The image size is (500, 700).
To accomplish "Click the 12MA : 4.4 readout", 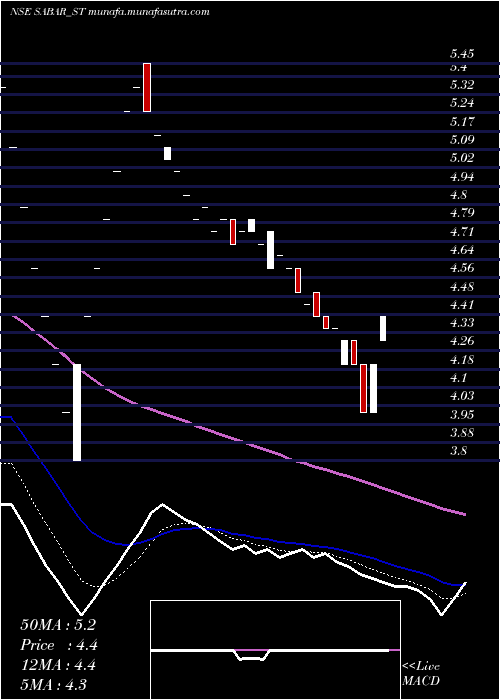I will (x=58, y=664).
